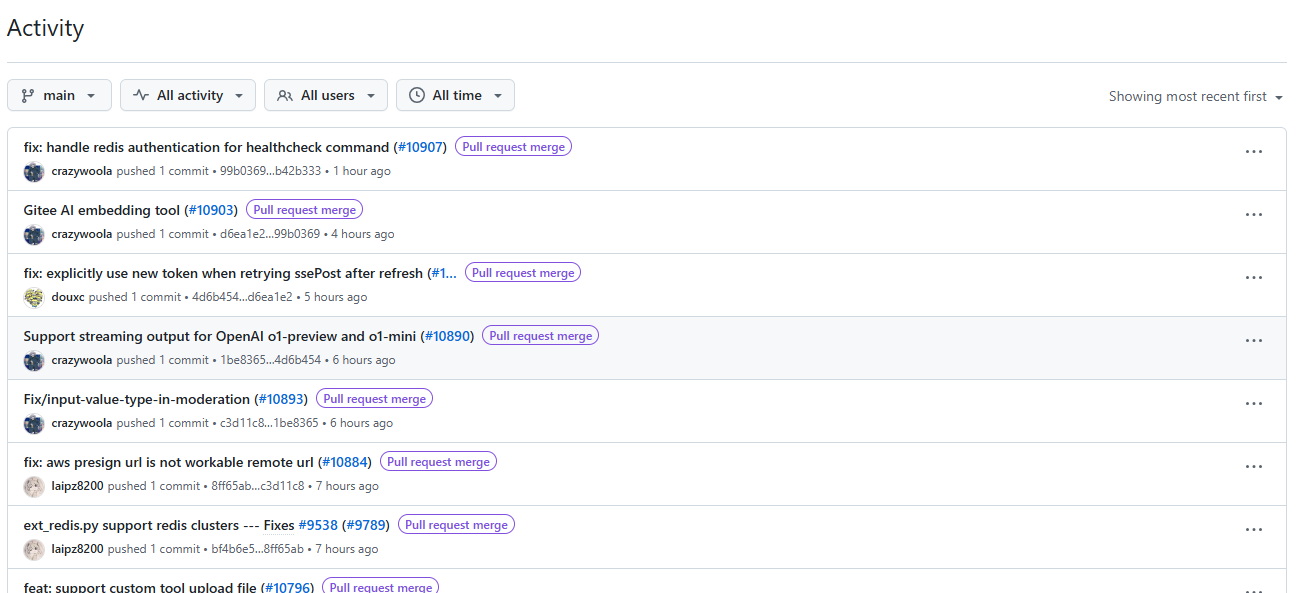Image resolution: width=1297 pixels, height=593 pixels.
Task: Open the All activity filter dropdown
Action: click(188, 95)
